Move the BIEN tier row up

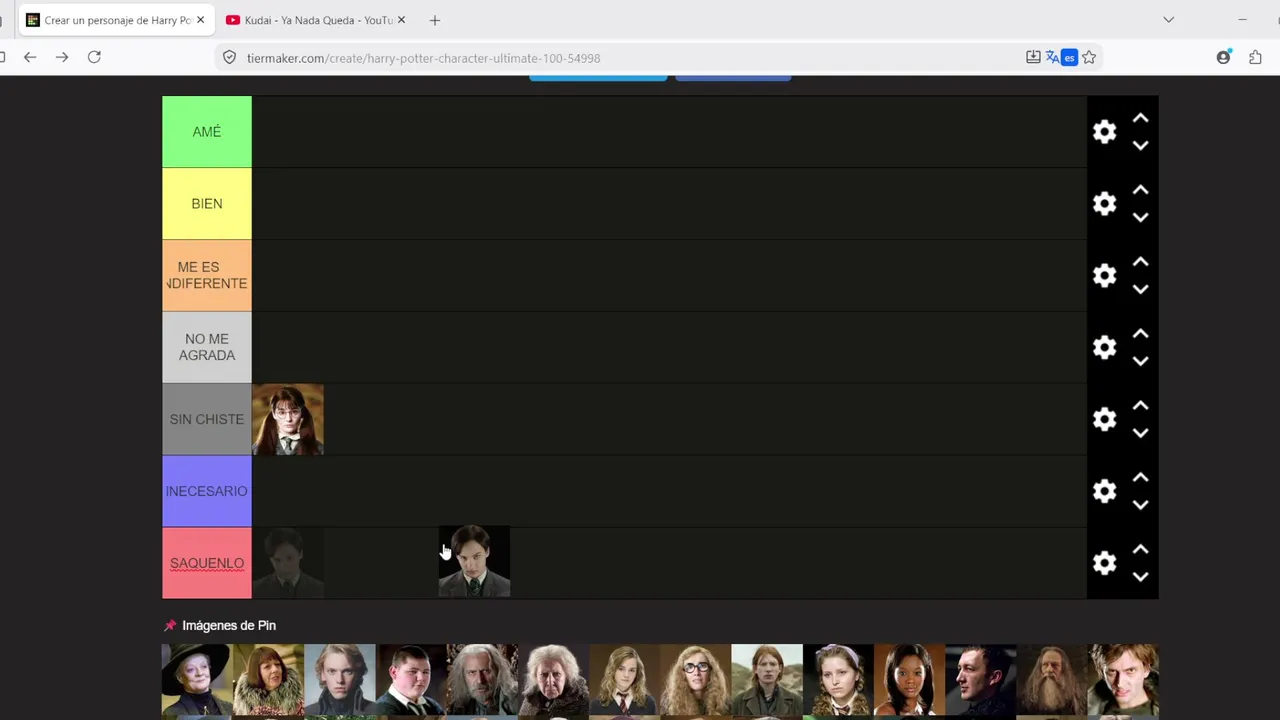[1140, 190]
